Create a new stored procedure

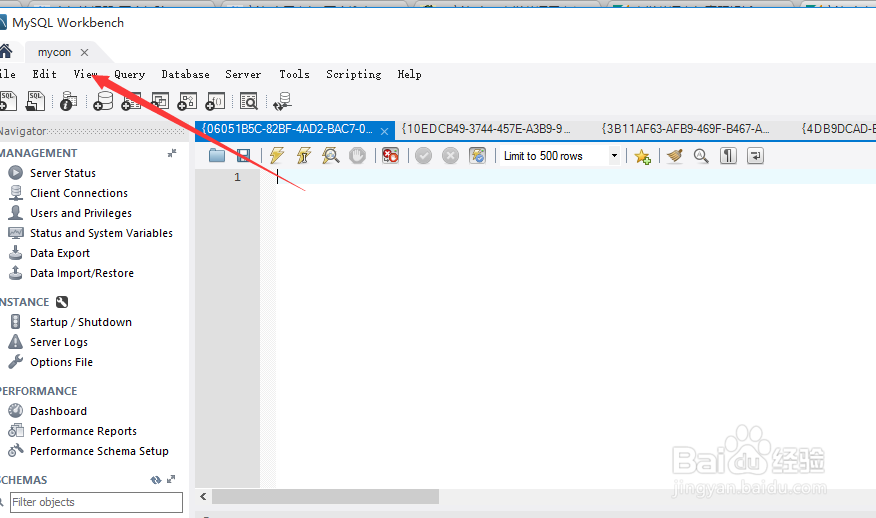coord(187,101)
